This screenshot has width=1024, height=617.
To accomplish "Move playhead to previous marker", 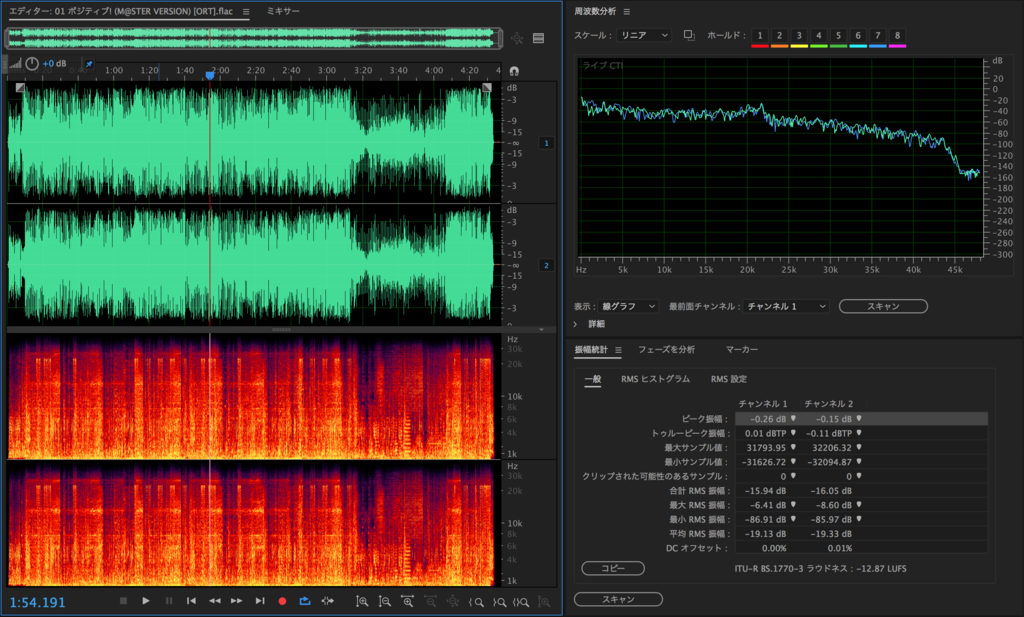I will coord(191,601).
